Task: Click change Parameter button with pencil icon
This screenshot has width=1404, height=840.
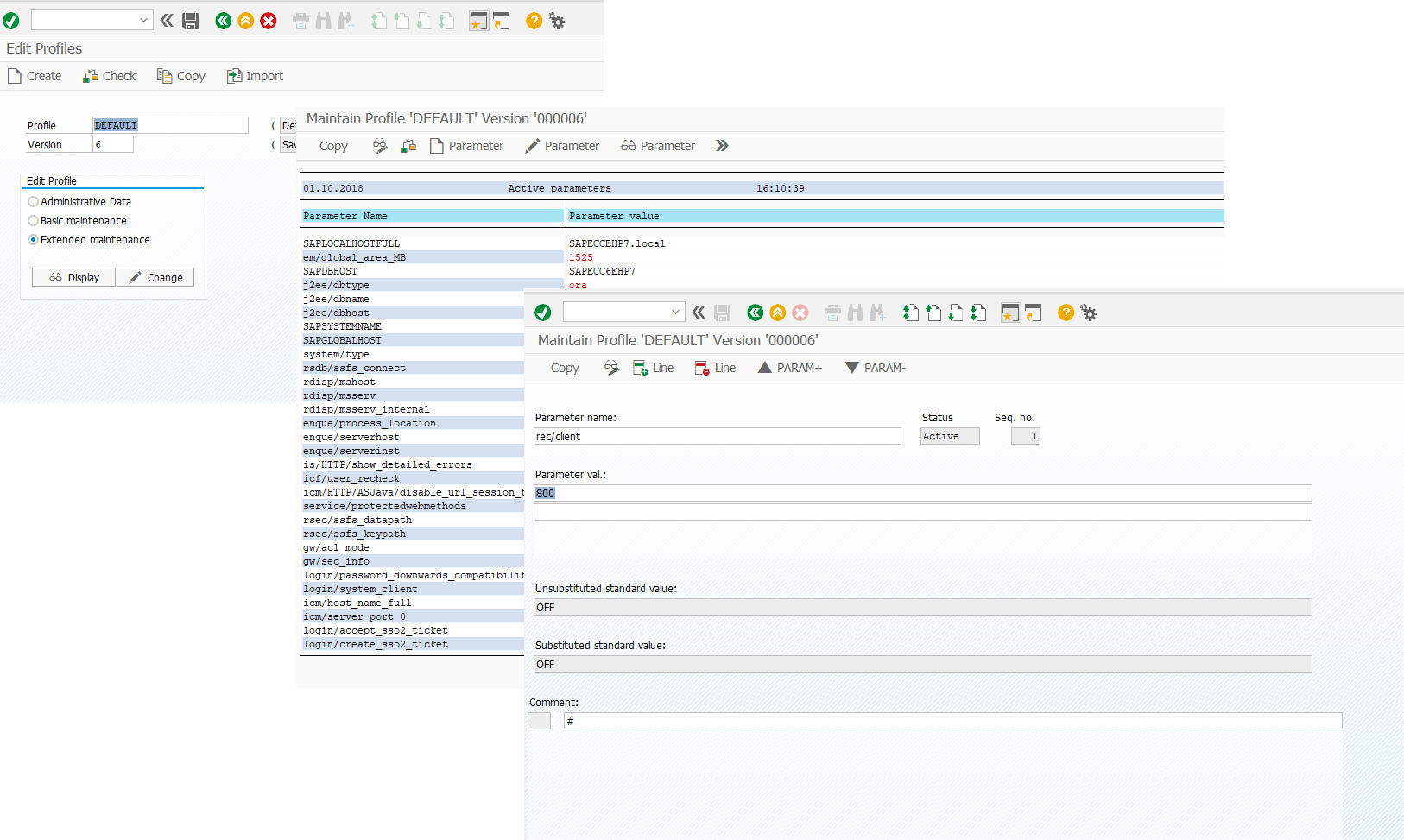Action: pyautogui.click(x=562, y=146)
